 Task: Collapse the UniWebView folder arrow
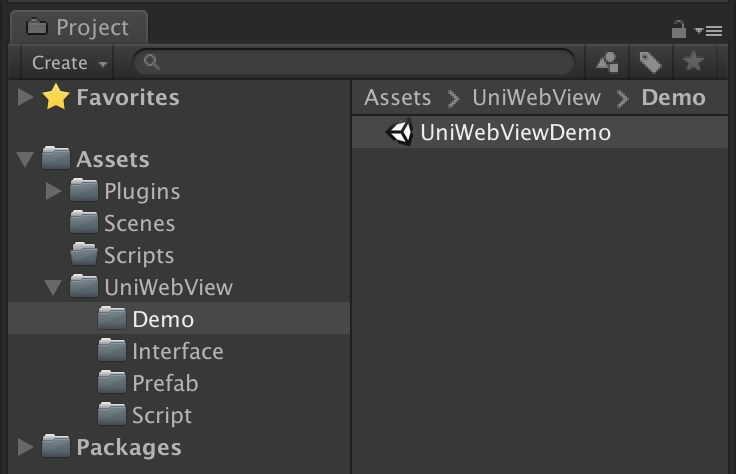(53, 288)
